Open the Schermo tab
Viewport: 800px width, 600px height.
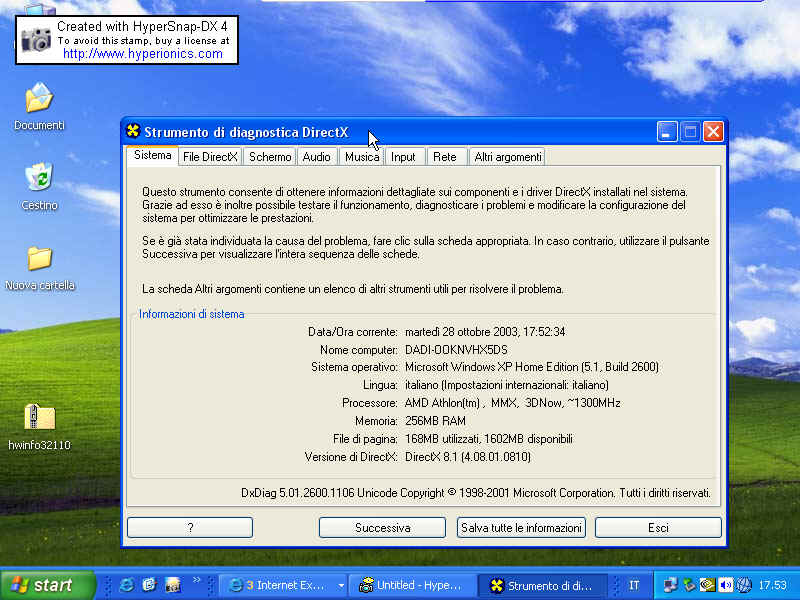270,157
